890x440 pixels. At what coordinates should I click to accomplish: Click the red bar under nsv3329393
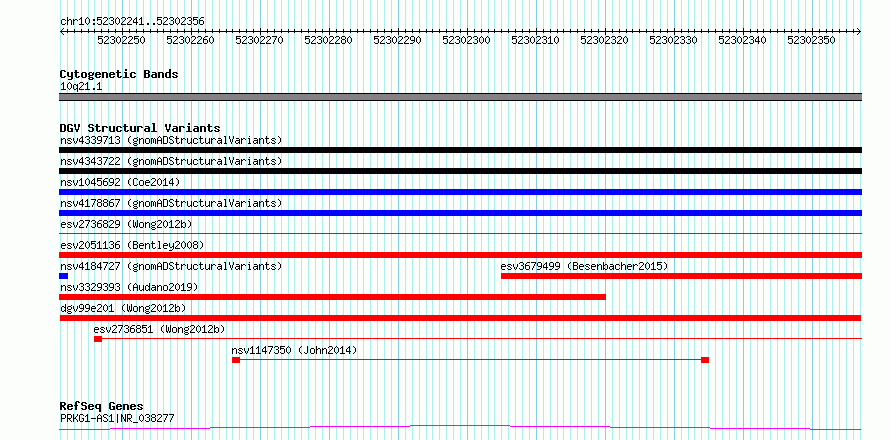coord(333,297)
